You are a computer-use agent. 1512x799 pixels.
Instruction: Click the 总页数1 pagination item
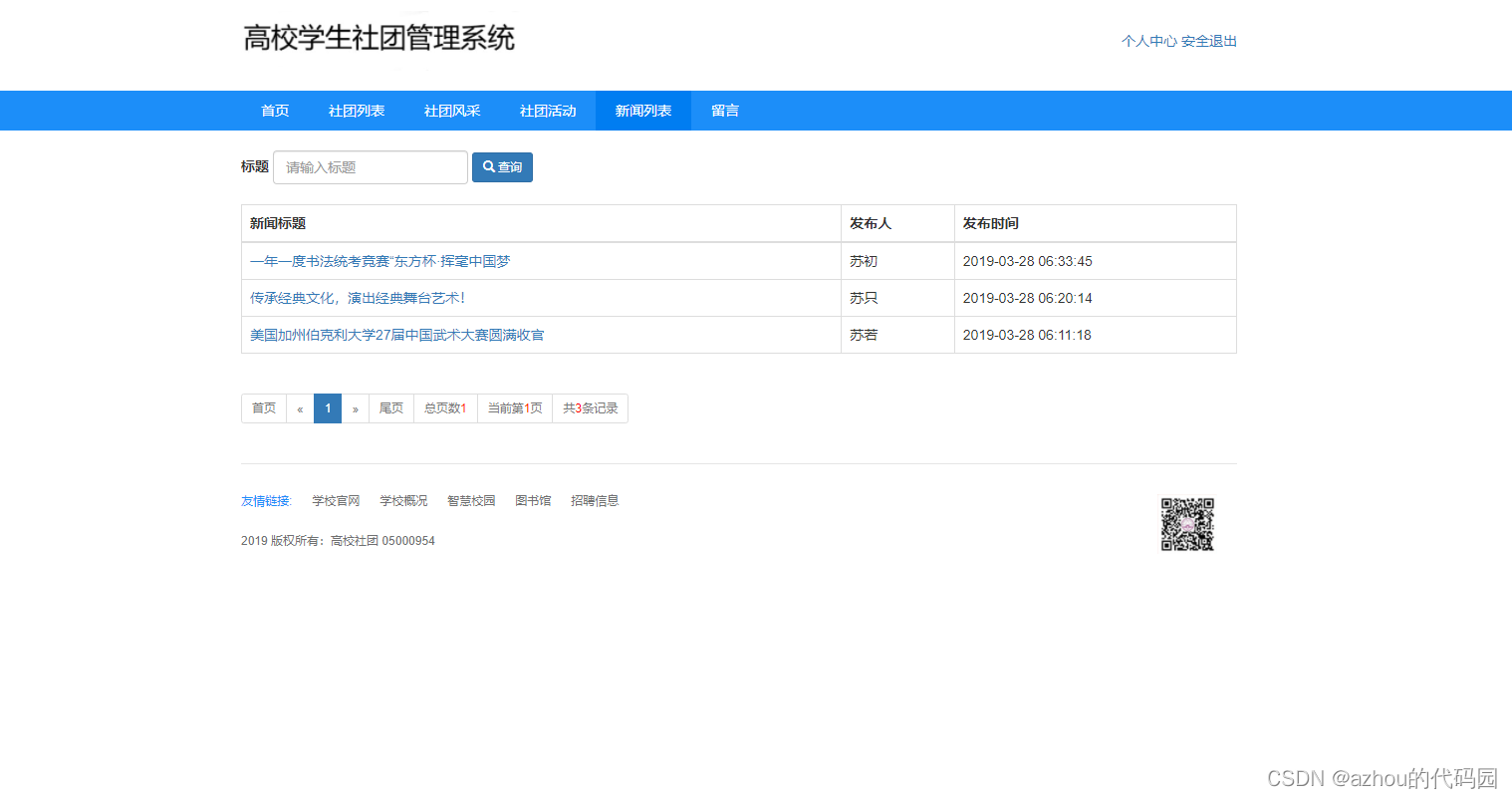[445, 408]
